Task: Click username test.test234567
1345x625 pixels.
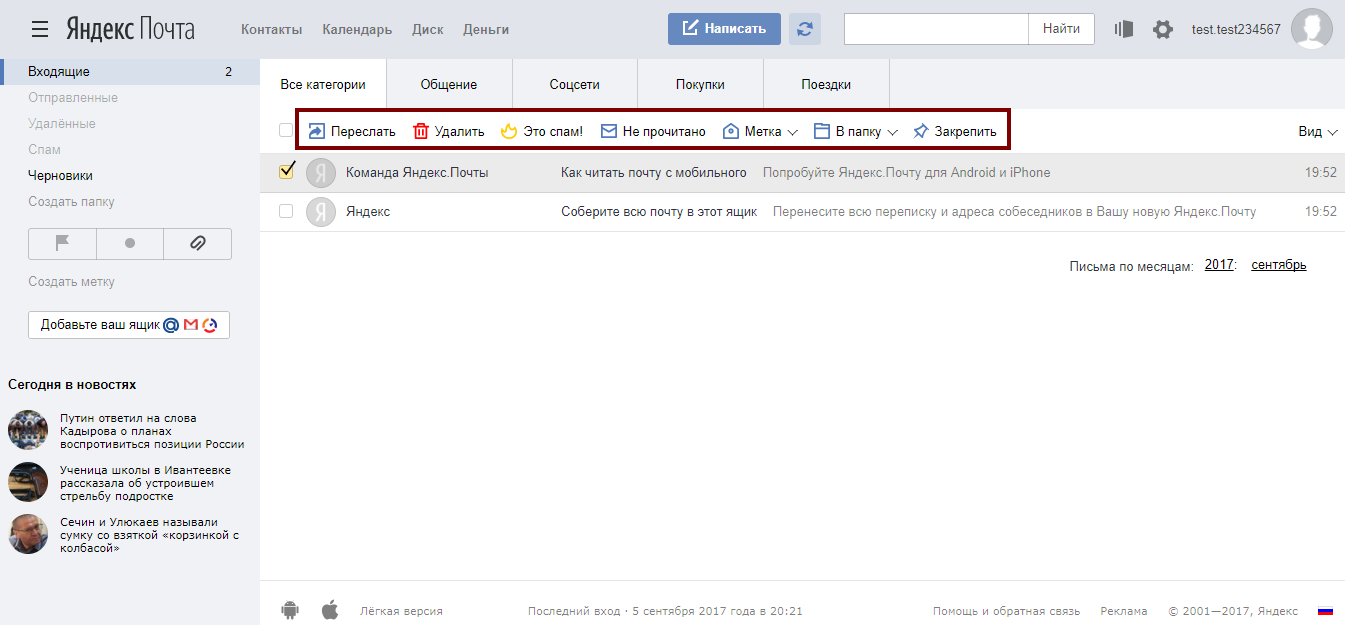Action: (x=1236, y=29)
